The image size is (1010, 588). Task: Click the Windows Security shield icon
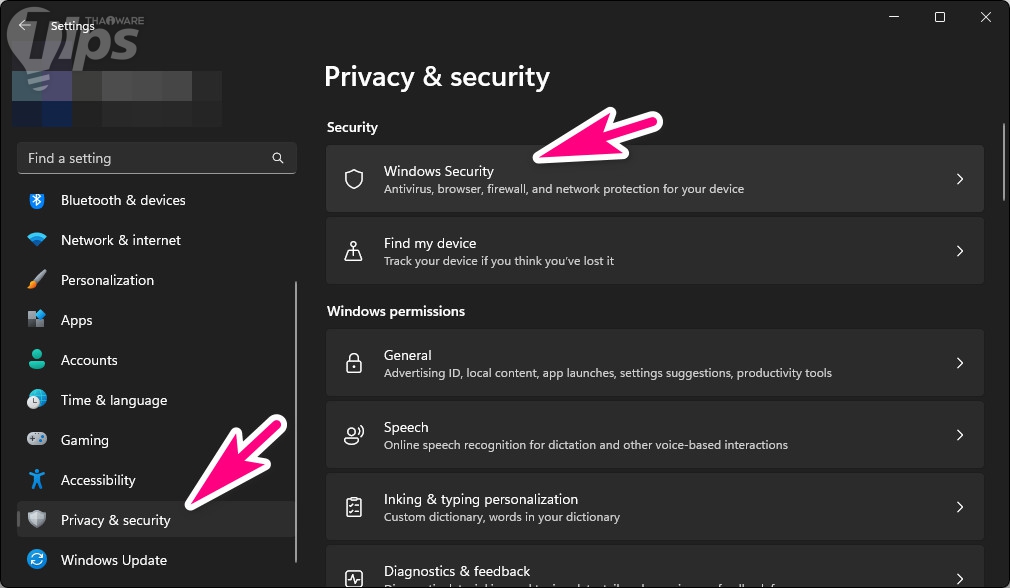pyautogui.click(x=354, y=179)
